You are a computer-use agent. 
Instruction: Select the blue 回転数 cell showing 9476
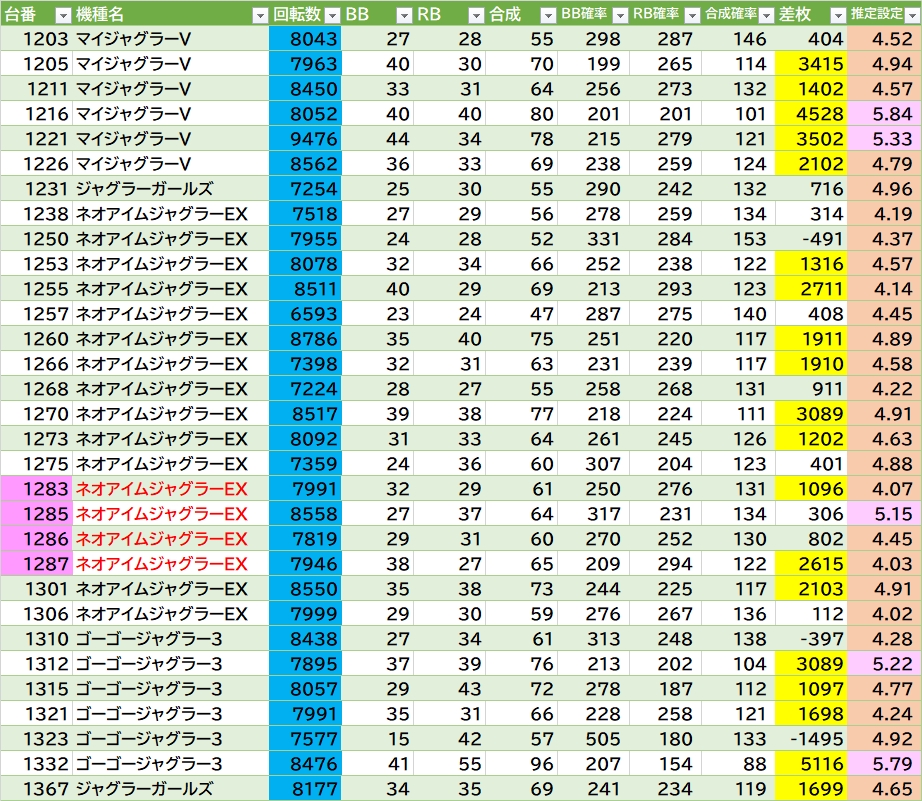(305, 139)
